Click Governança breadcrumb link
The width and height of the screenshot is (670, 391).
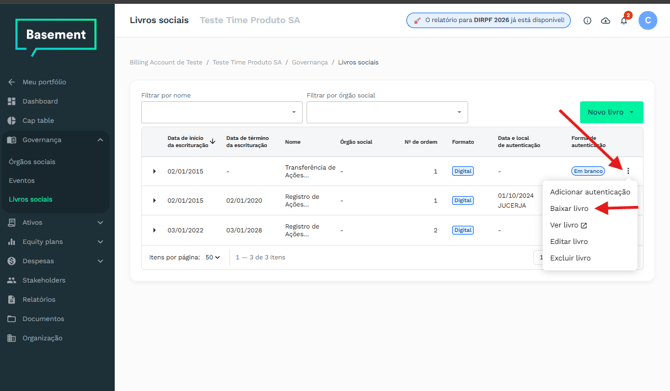point(310,62)
